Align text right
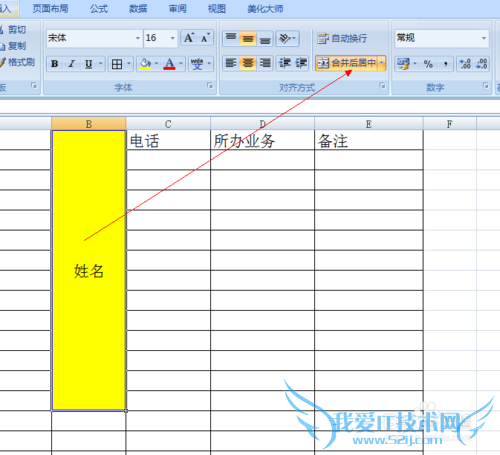The image size is (500, 455). [265, 63]
